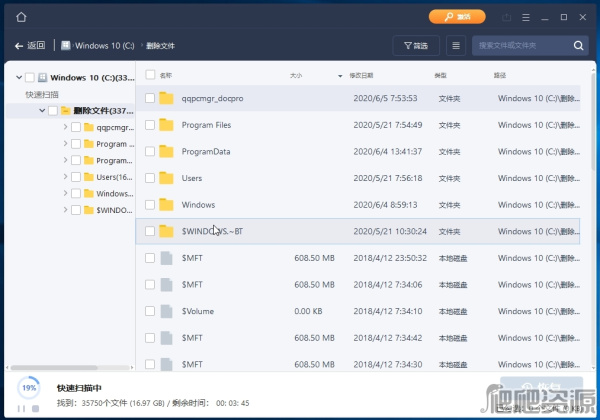Check the qqpcmgr_docpro folder checkbox

tap(150, 98)
